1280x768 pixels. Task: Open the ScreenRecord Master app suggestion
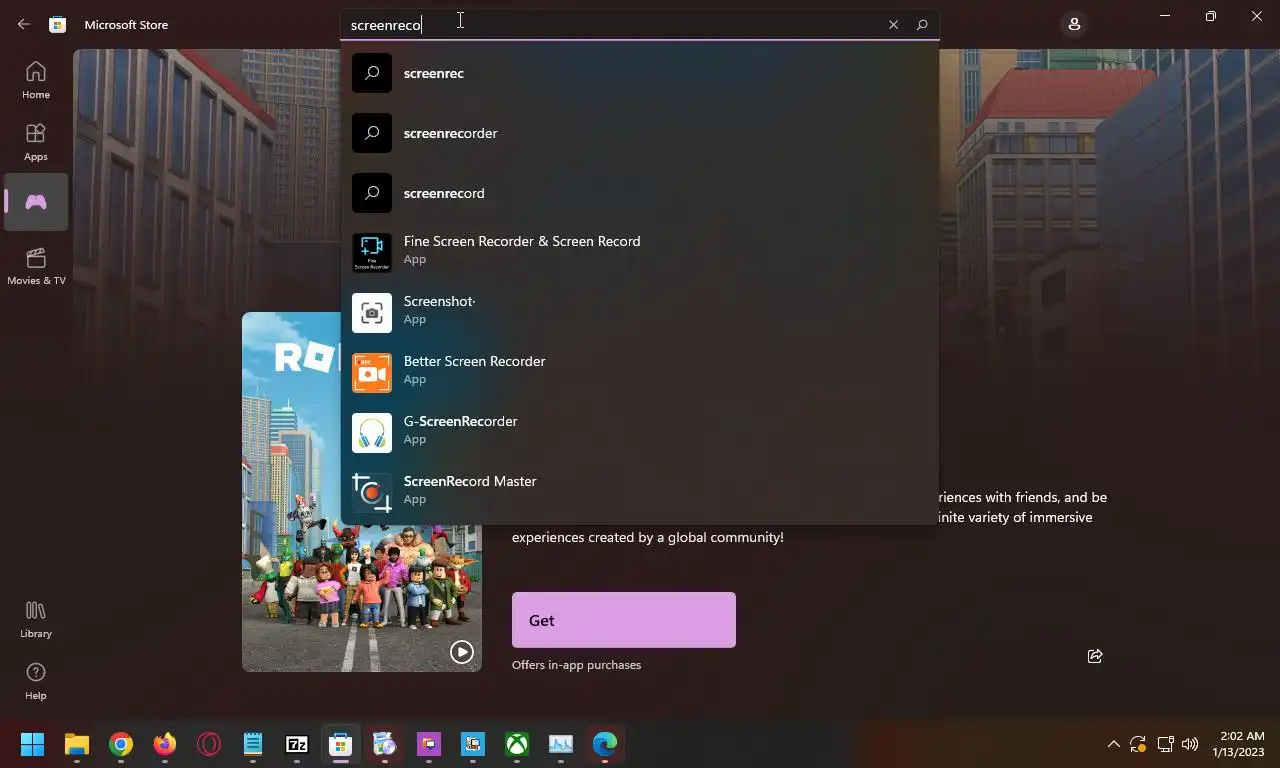click(x=640, y=492)
